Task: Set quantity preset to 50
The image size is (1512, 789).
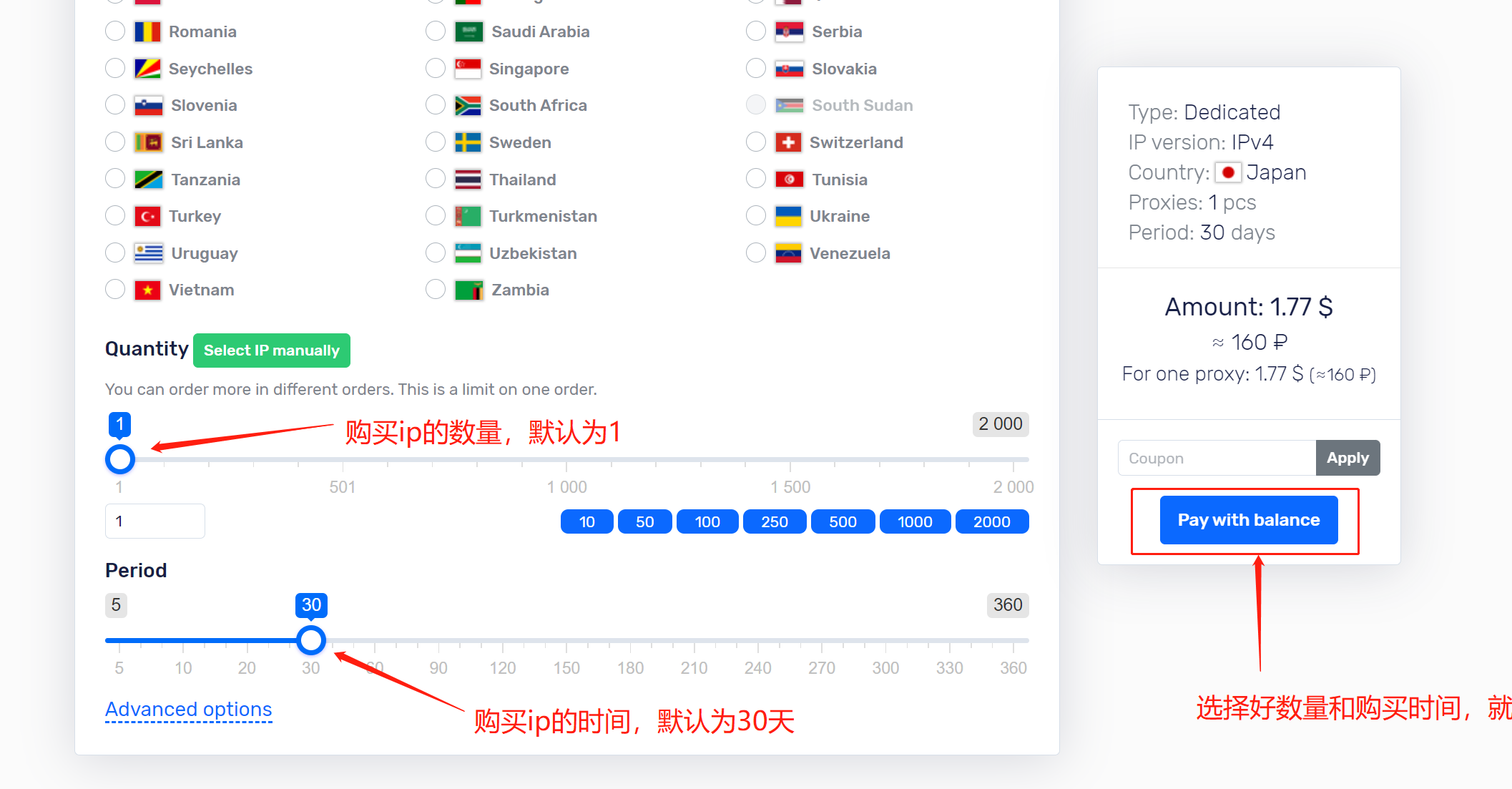Action: [645, 522]
